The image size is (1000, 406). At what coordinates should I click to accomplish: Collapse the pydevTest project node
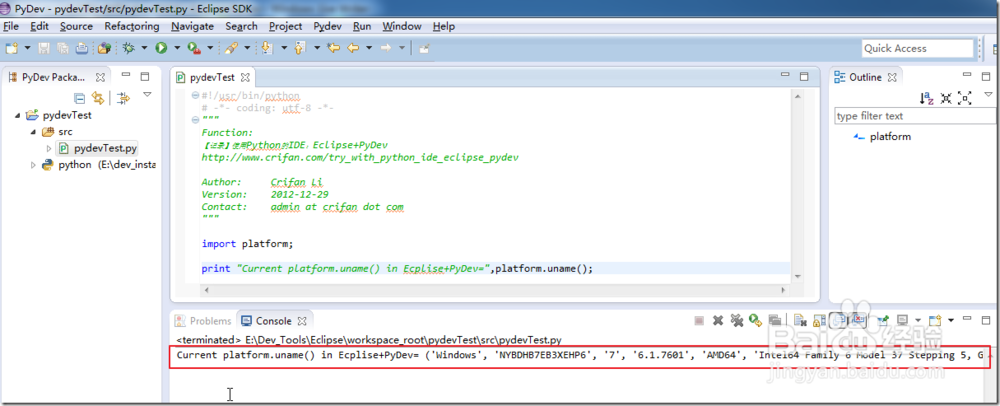pos(17,116)
